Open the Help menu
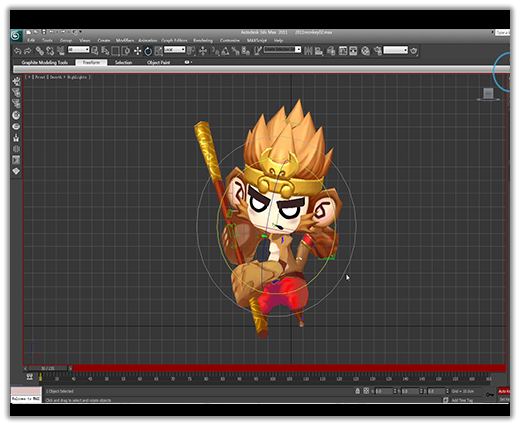Viewport: 520px width, 426px height. [278, 40]
